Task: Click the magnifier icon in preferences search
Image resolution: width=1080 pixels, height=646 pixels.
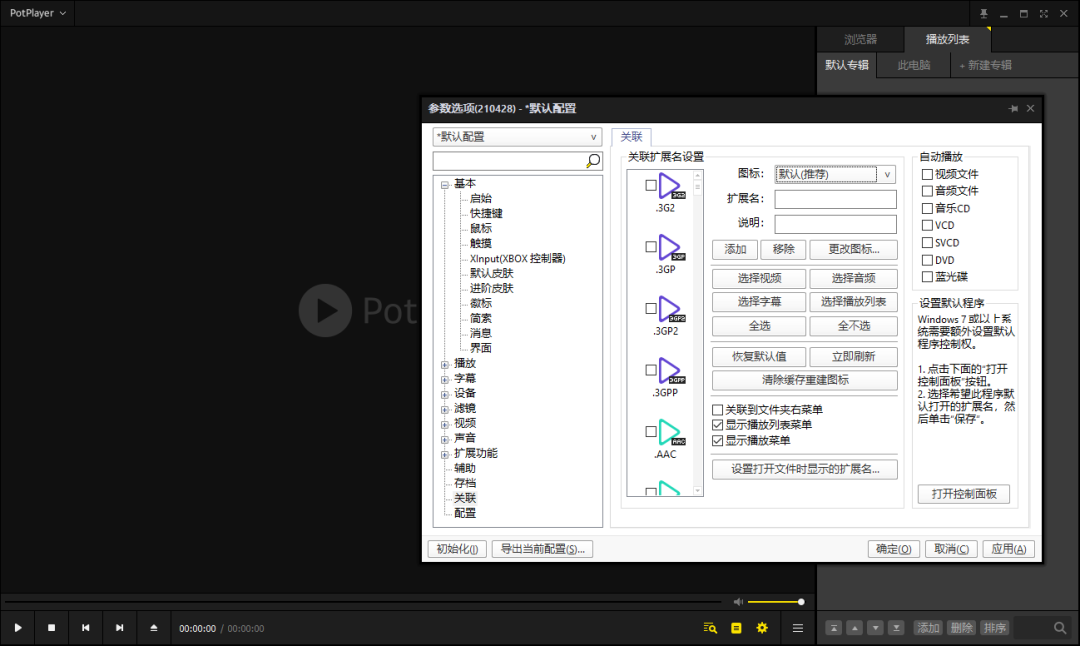Action: [593, 161]
